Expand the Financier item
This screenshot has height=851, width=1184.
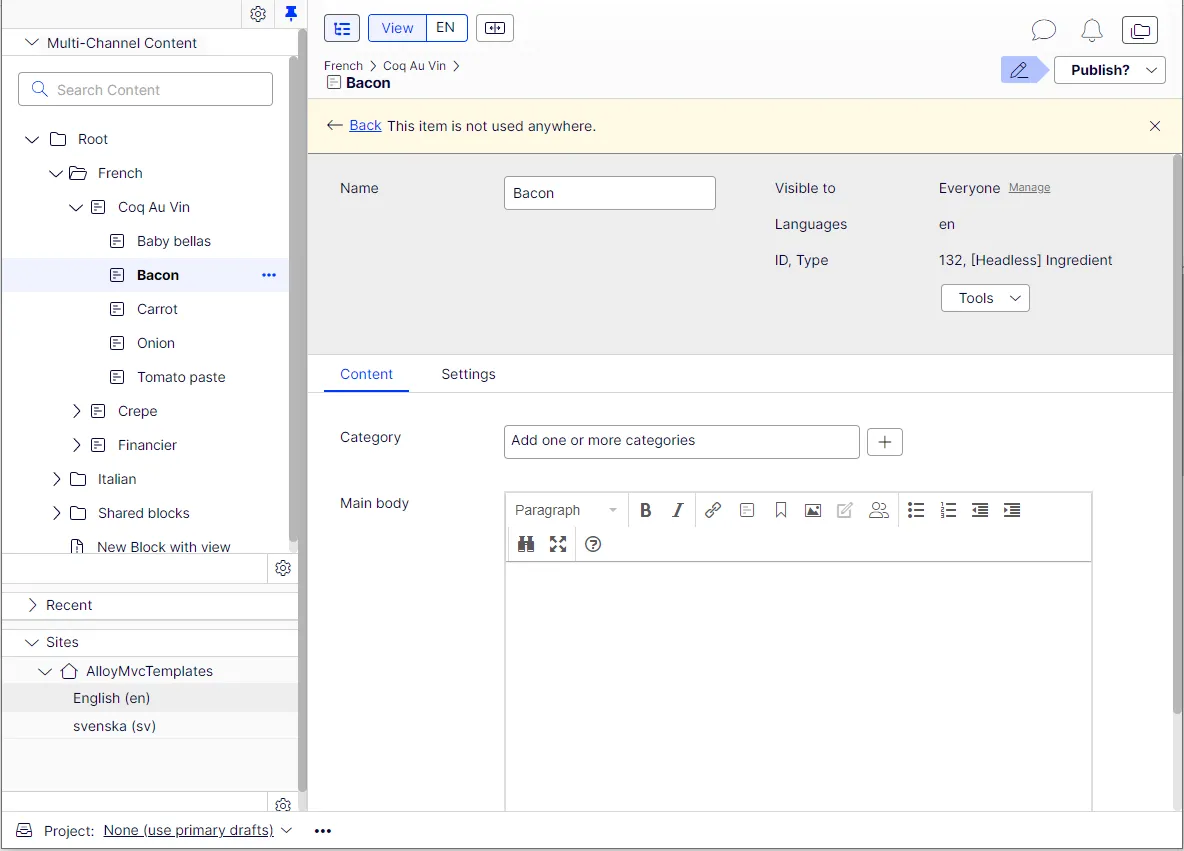76,445
